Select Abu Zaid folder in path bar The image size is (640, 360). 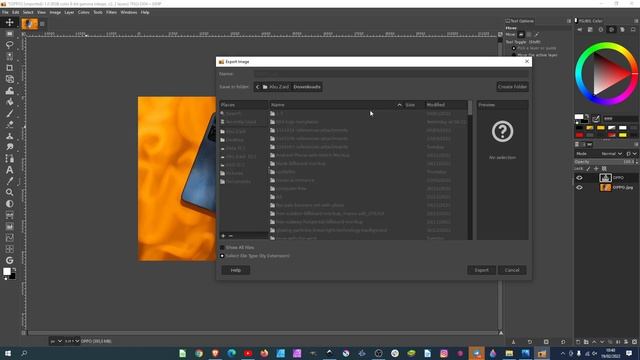(276, 87)
